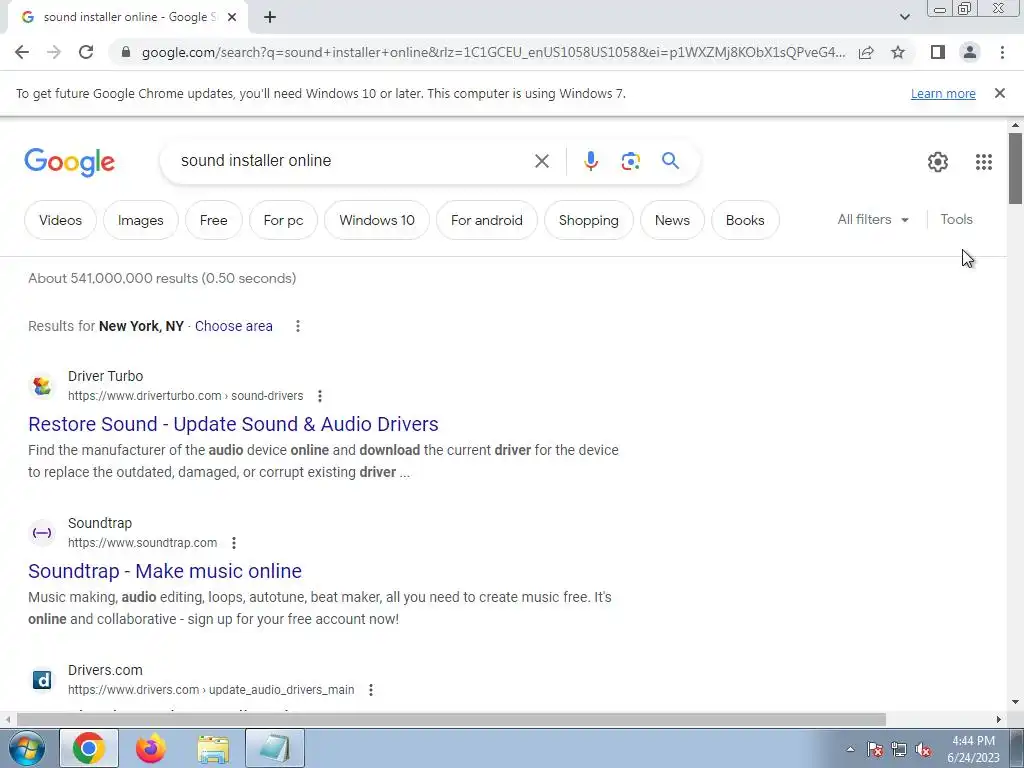Click the address bar URL
The height and width of the screenshot is (768, 1024).
[x=493, y=52]
